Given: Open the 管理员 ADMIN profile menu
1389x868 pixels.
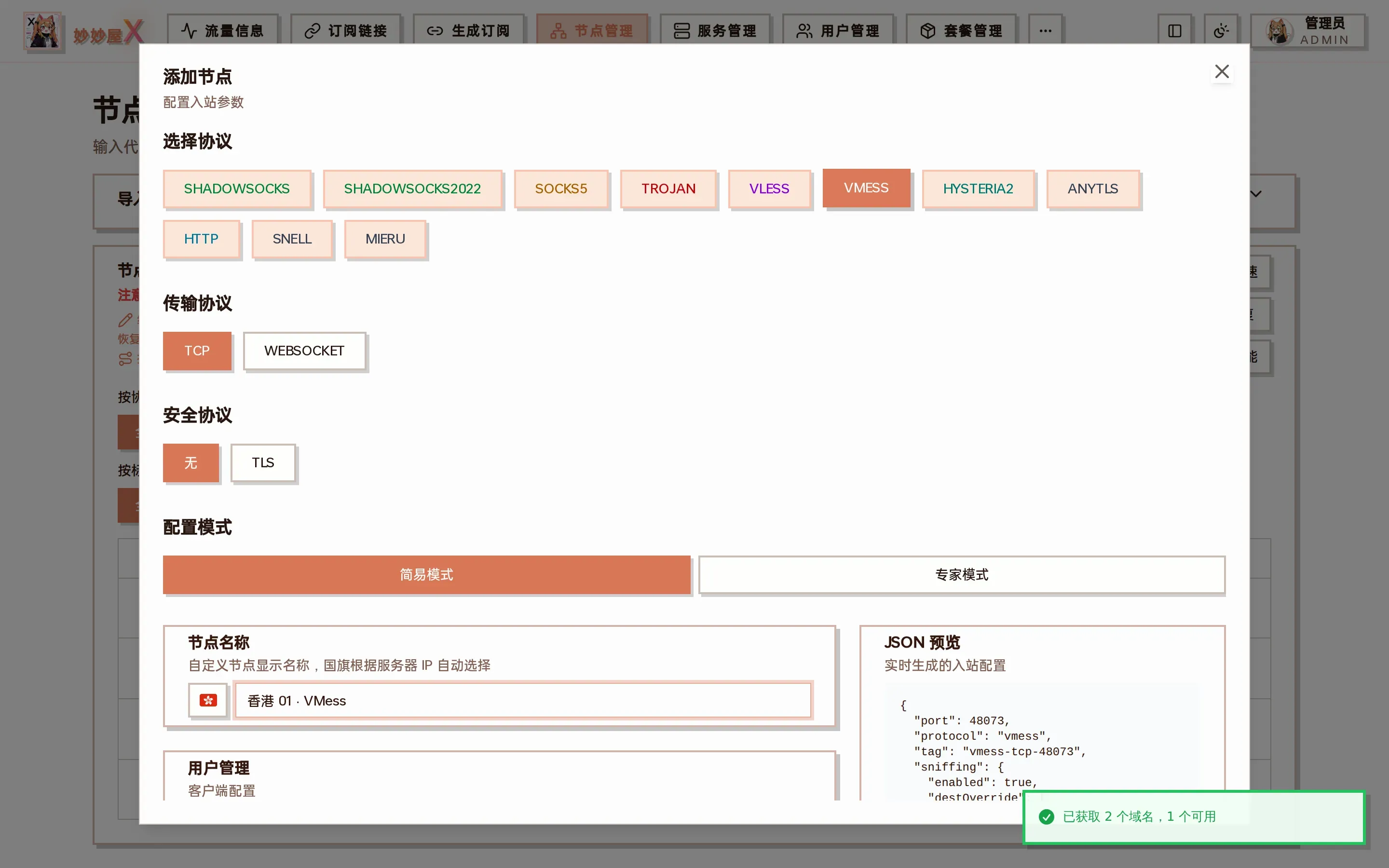Looking at the screenshot, I should coord(1308,31).
